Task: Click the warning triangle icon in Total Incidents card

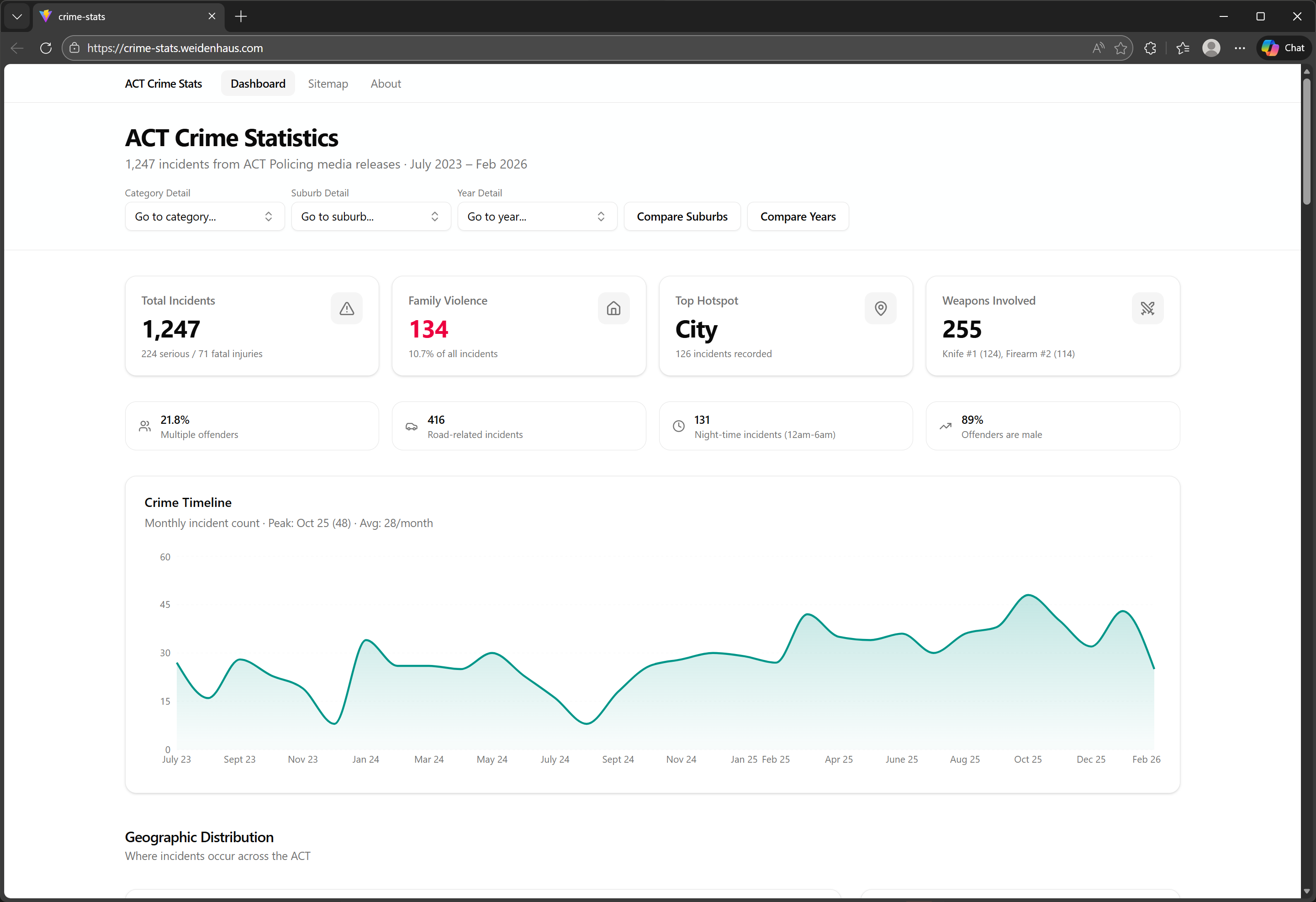Action: coord(347,309)
